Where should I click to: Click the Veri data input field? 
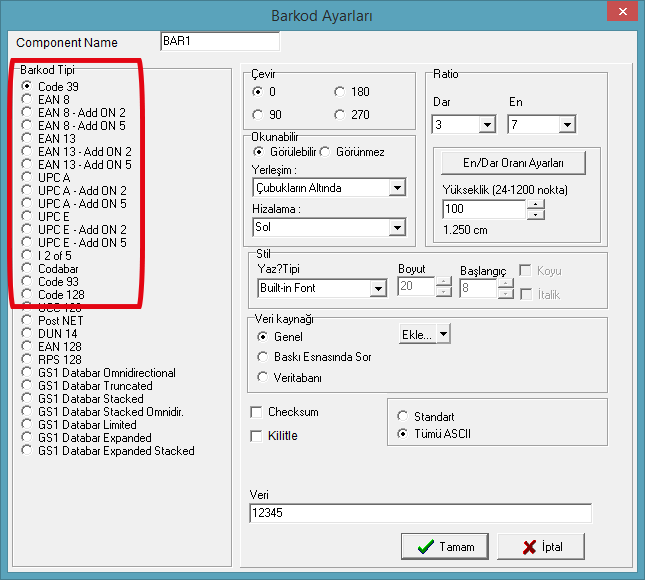(420, 513)
